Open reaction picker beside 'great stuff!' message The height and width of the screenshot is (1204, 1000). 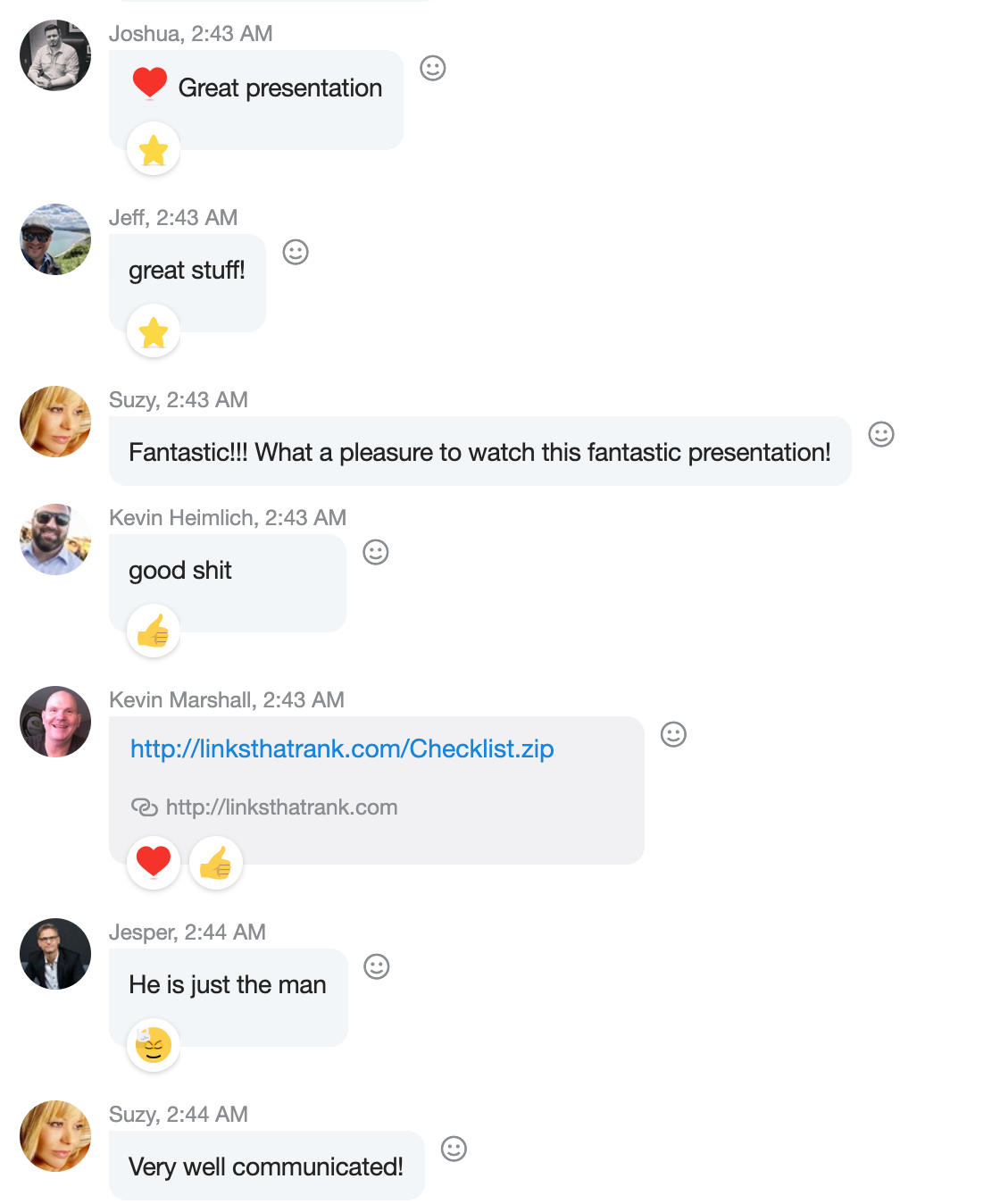pyautogui.click(x=296, y=252)
